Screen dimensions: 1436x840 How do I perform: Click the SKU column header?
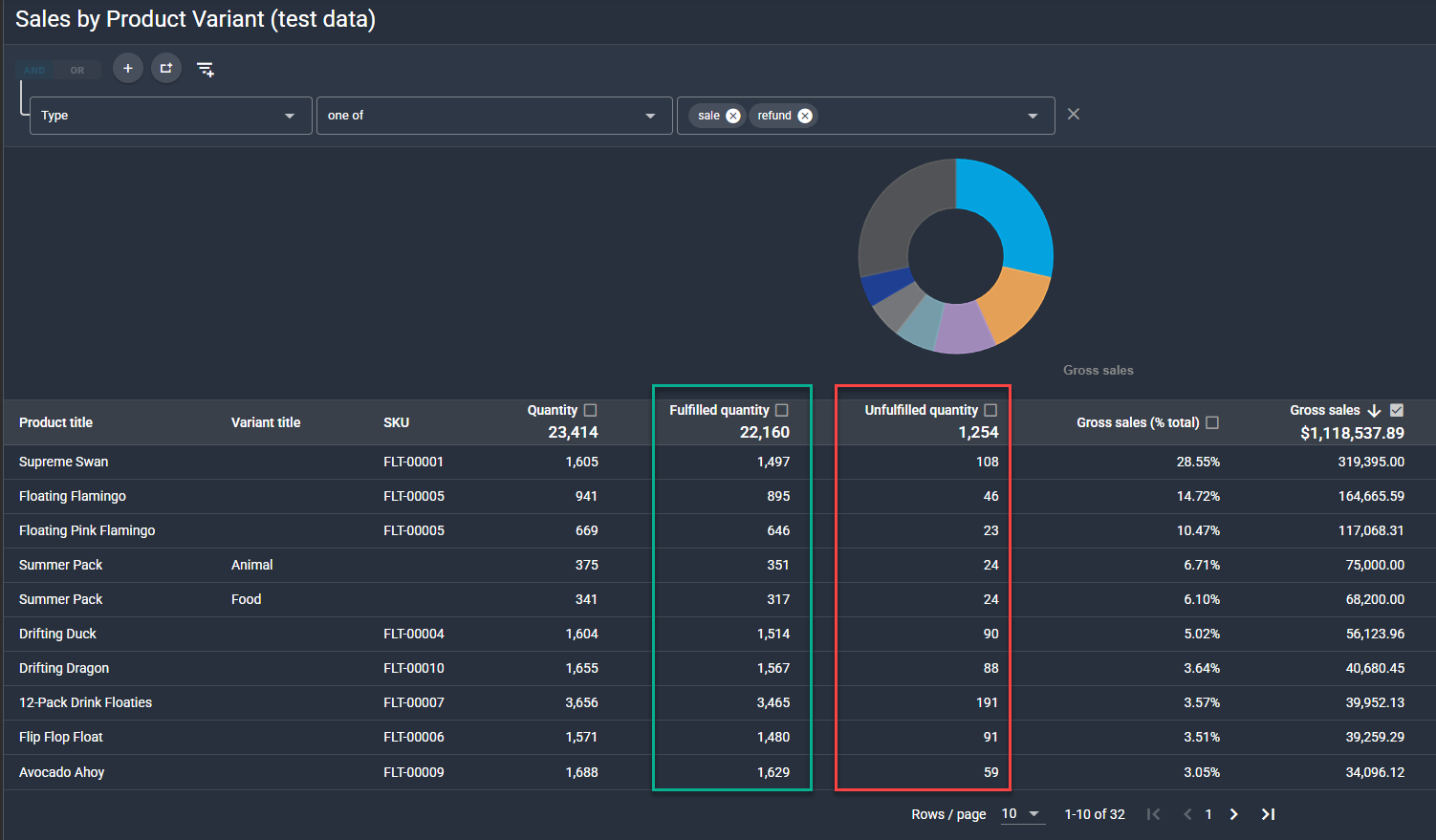click(396, 422)
